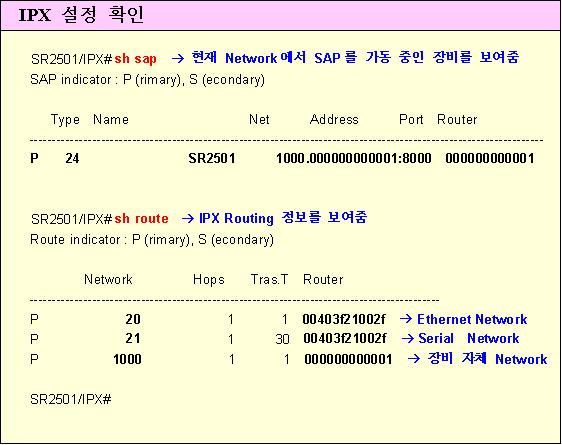Click router '000000000001' in network 1000 row
Screen dimensions: 562x445
coord(348,359)
